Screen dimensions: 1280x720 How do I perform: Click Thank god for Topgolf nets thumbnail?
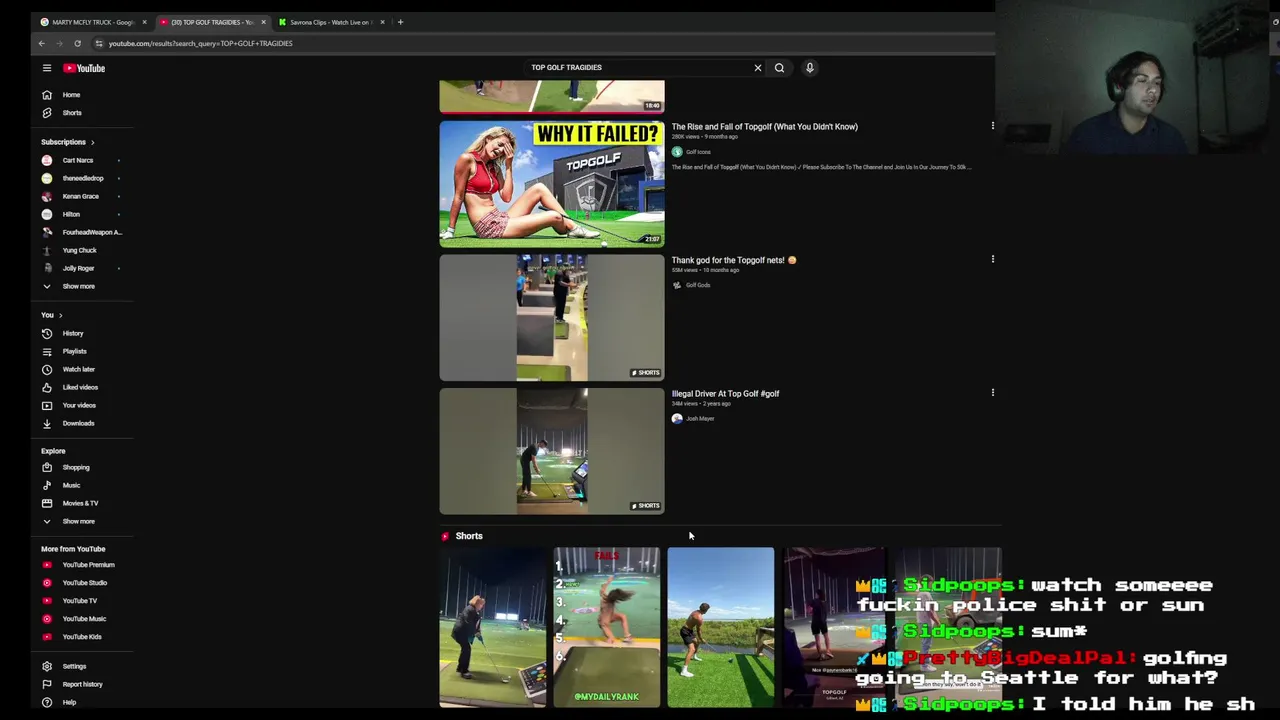[552, 317]
